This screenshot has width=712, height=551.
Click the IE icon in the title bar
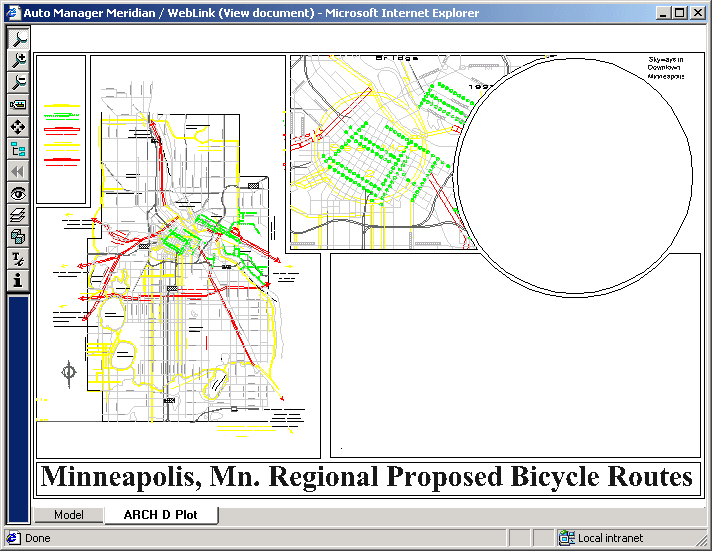(13, 13)
